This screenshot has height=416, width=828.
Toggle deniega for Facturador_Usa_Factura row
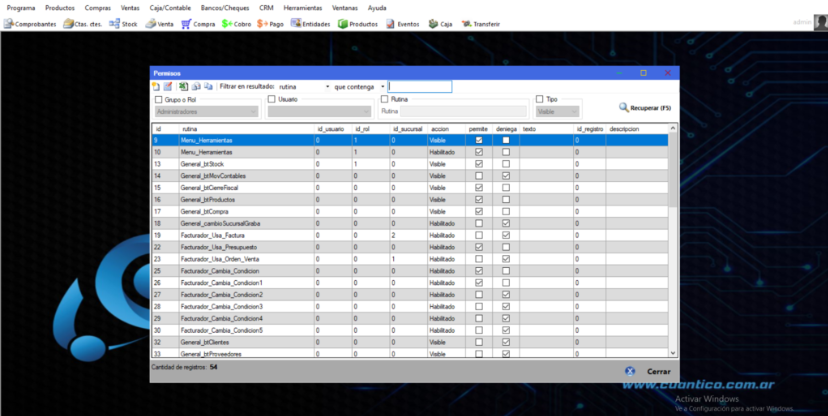[506, 235]
